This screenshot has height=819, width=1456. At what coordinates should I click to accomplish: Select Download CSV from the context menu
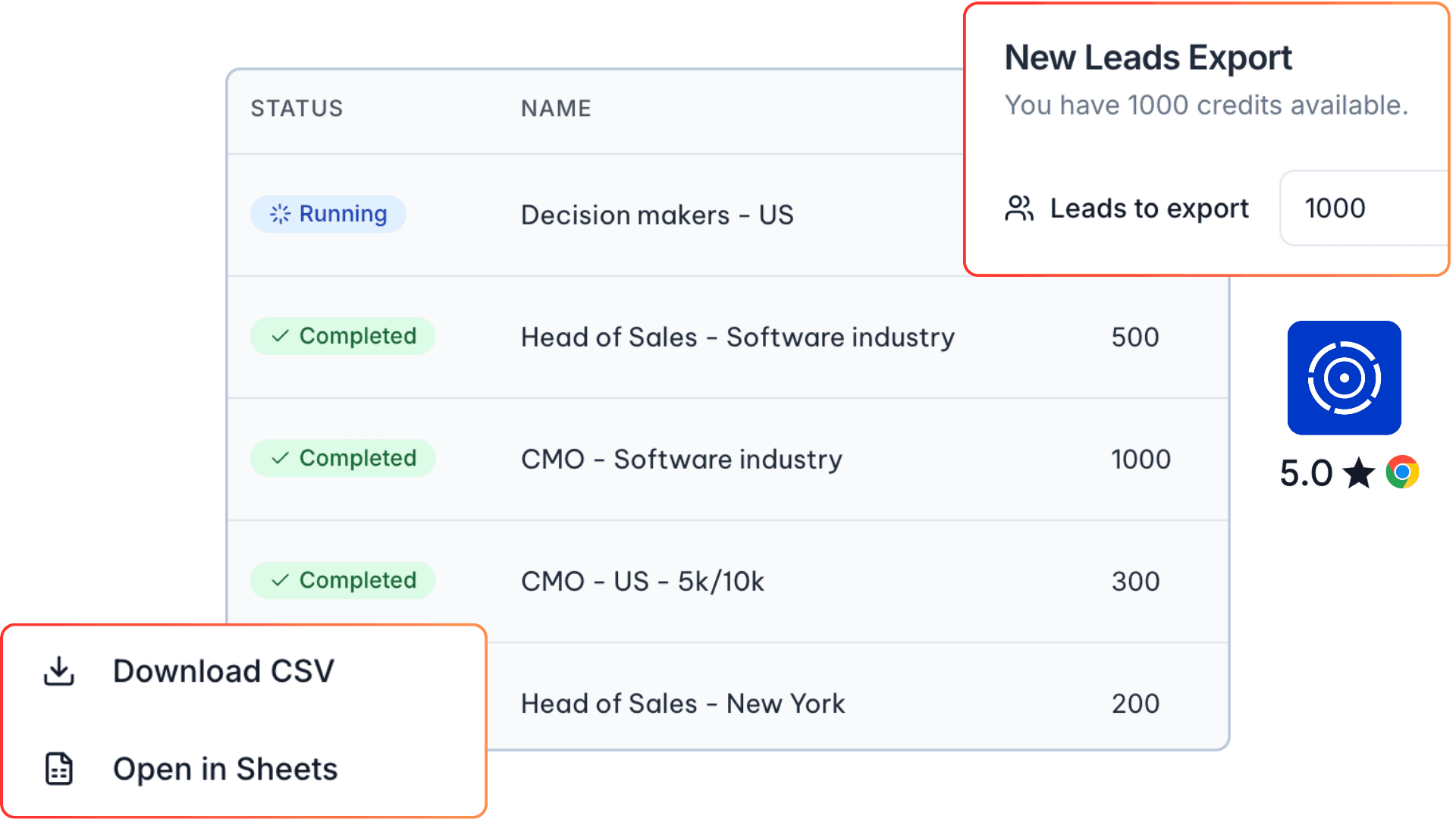point(224,670)
